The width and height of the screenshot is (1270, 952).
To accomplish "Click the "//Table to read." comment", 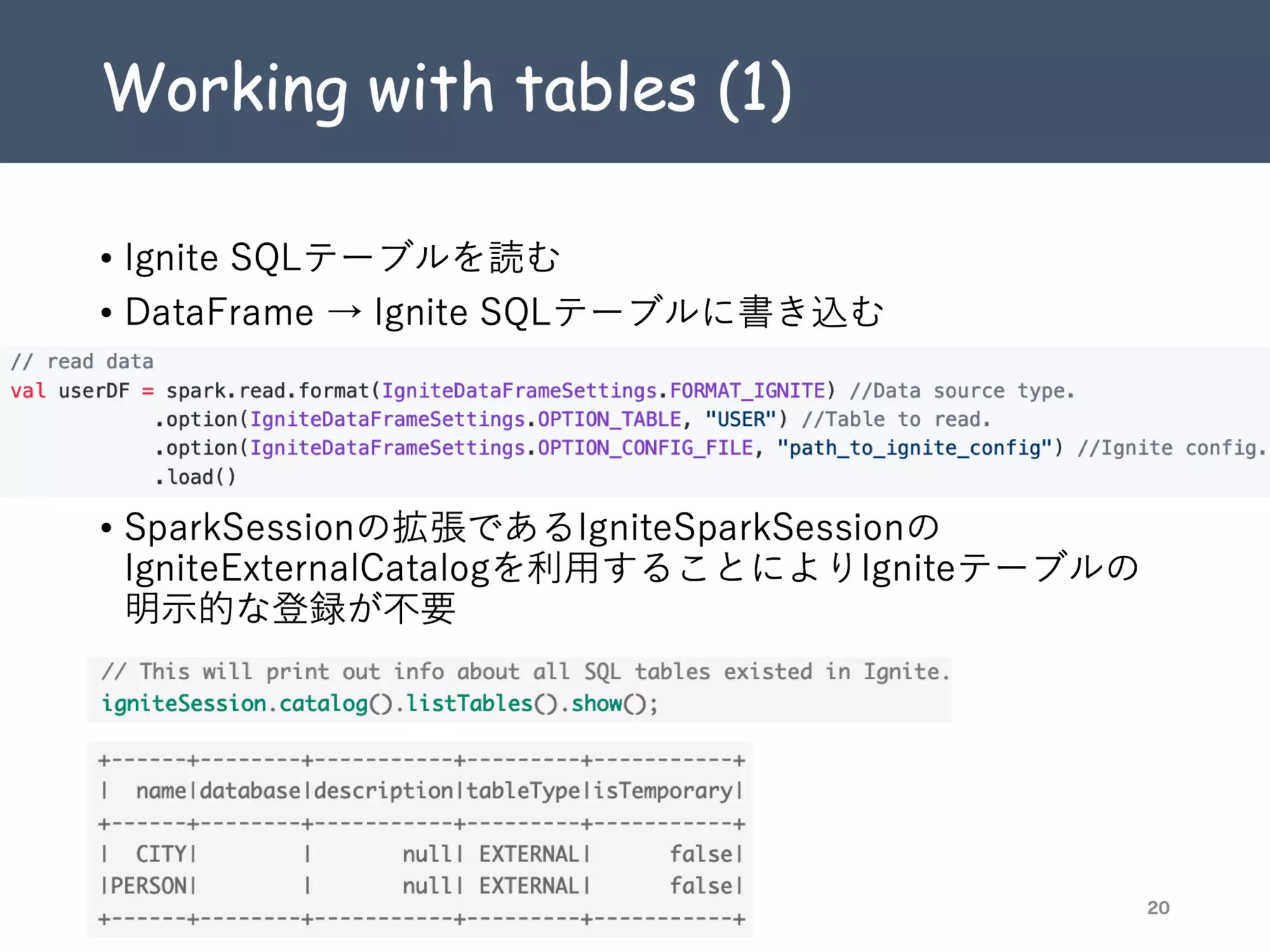I will pos(896,420).
